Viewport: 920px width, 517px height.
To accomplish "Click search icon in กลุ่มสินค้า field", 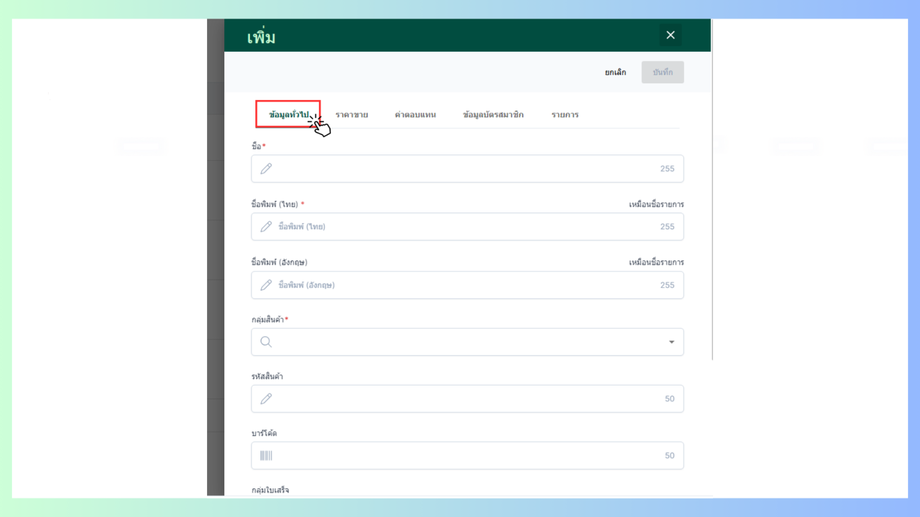I will [266, 342].
